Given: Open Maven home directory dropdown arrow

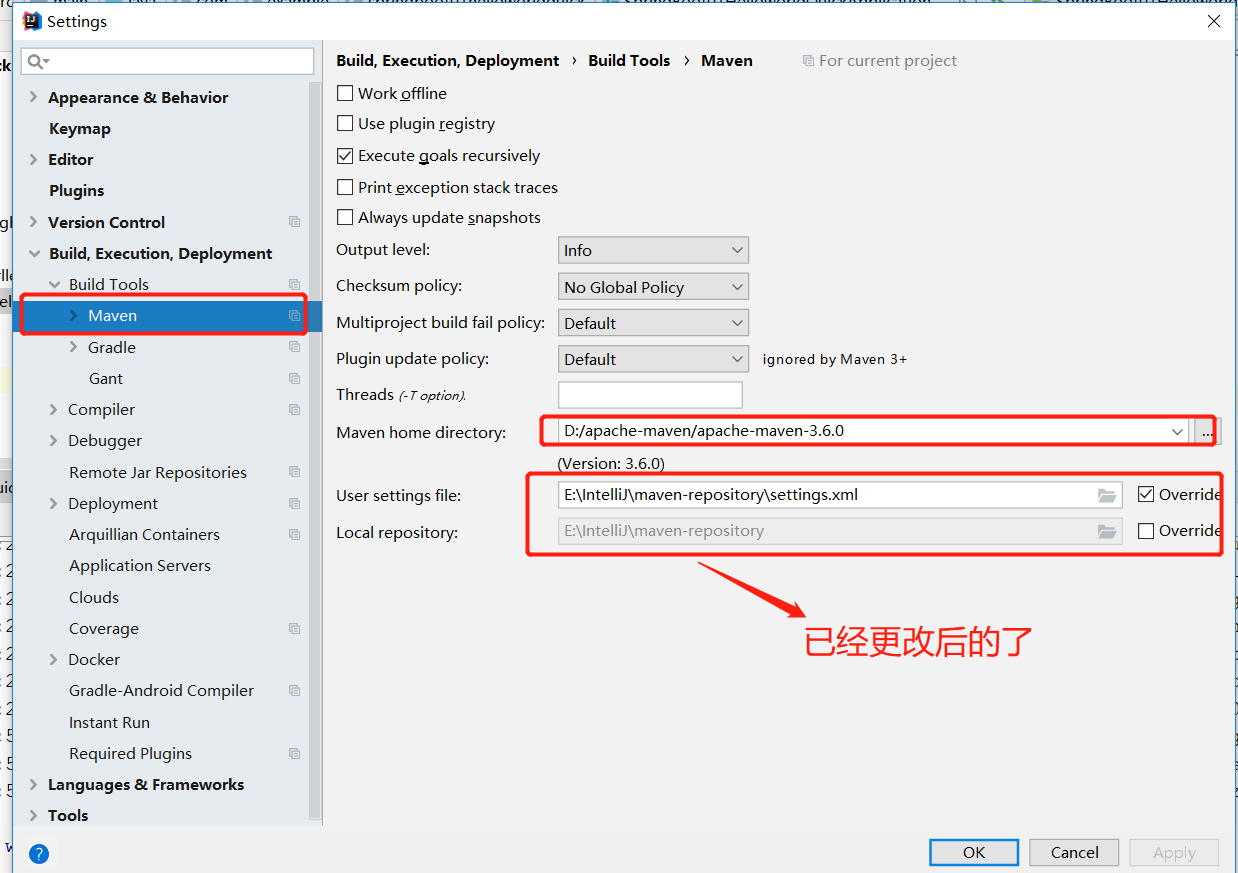Looking at the screenshot, I should click(1177, 432).
